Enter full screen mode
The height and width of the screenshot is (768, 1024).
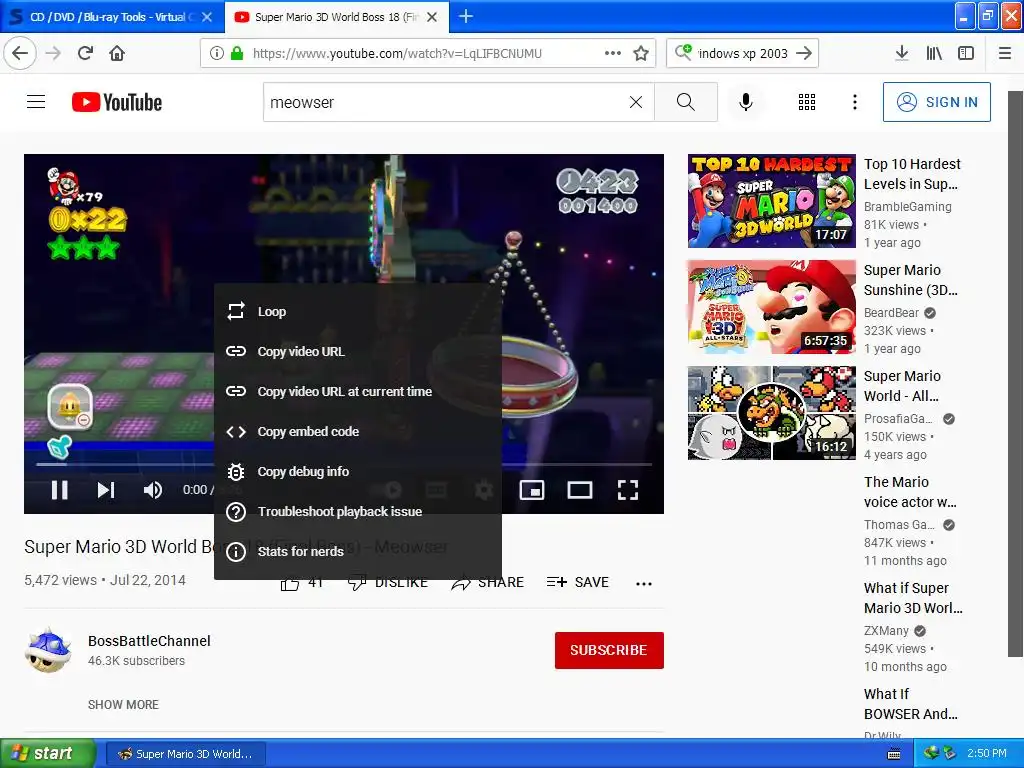[x=628, y=490]
